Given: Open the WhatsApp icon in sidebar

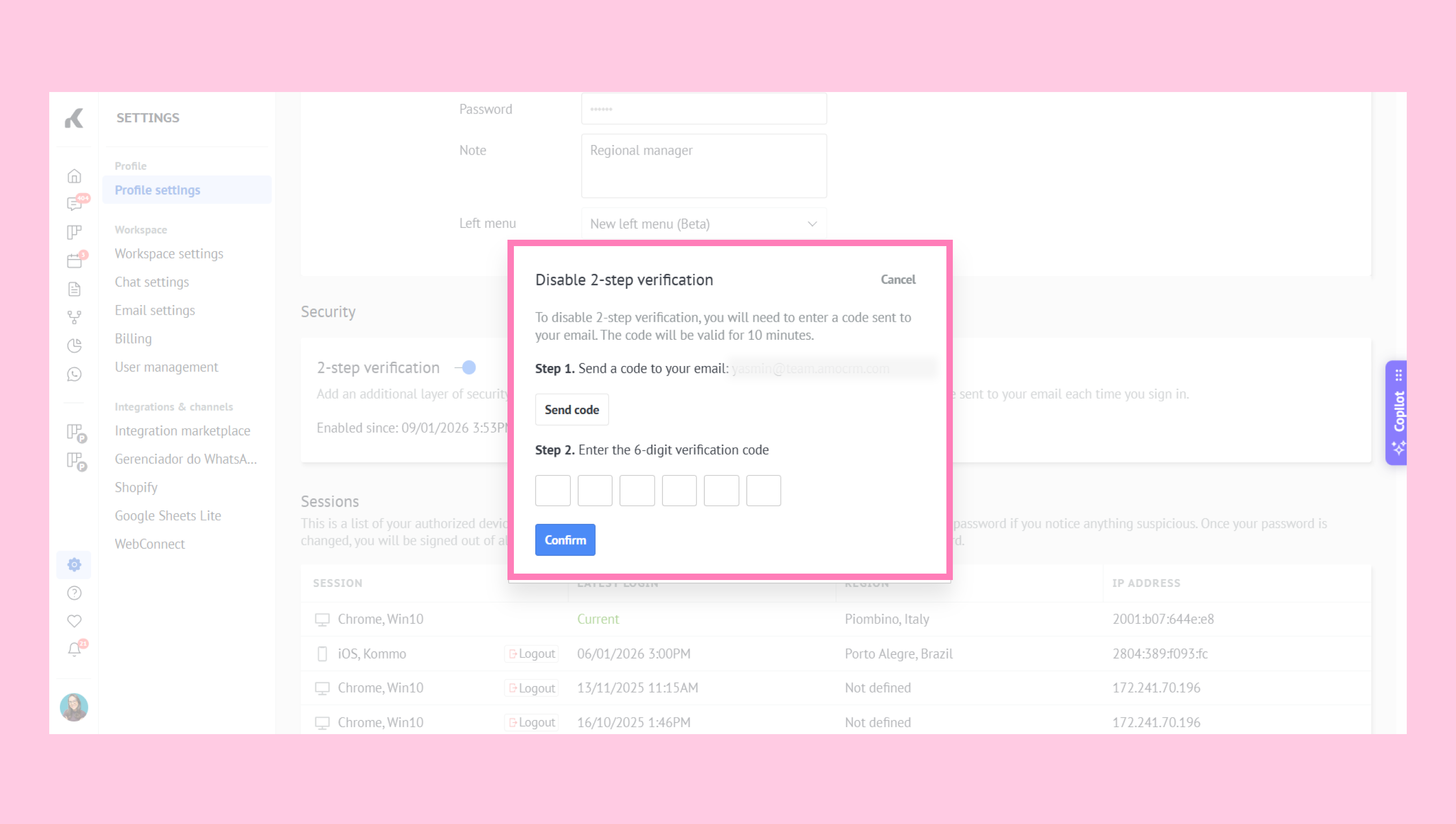Looking at the screenshot, I should [x=74, y=374].
